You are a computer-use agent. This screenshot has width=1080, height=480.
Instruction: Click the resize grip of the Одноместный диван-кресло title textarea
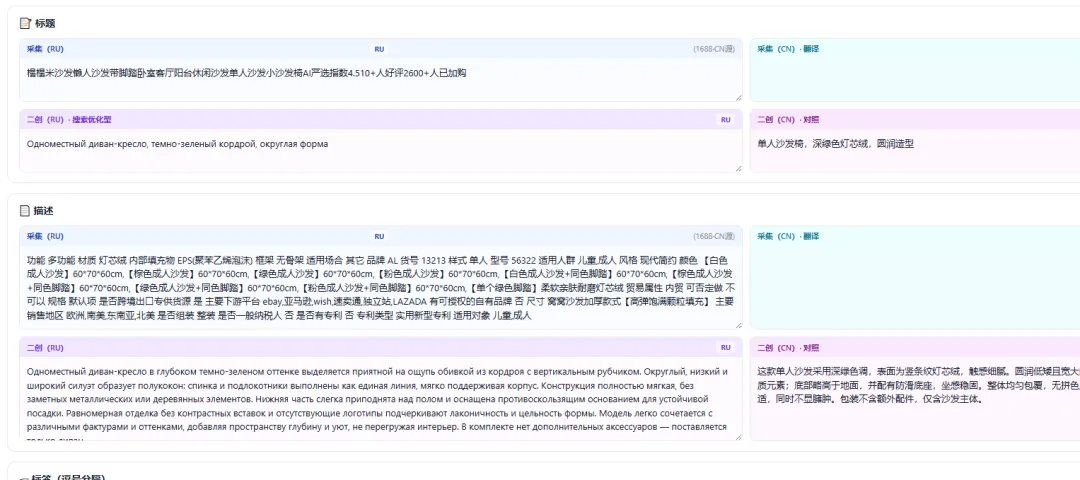click(738, 168)
